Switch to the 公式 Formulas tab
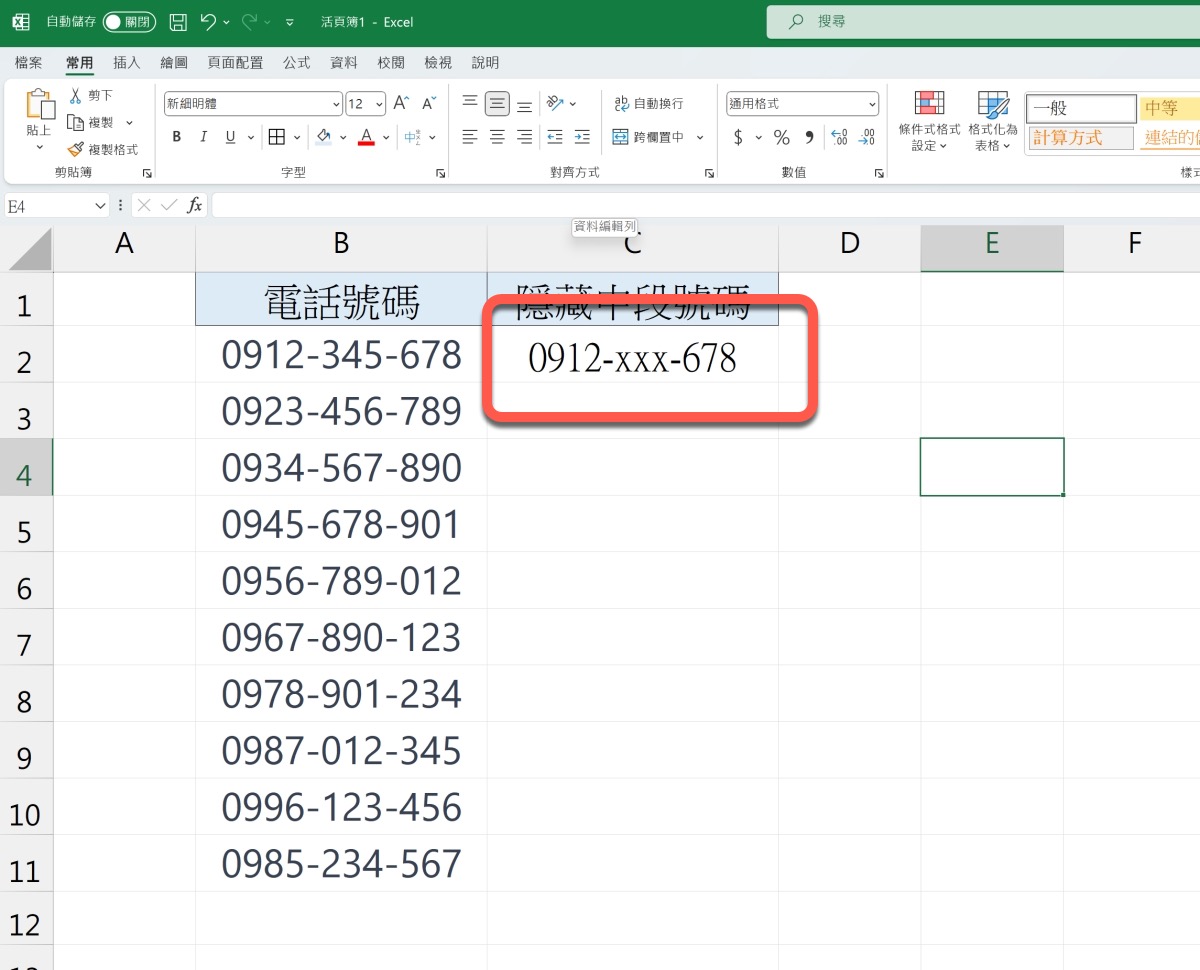 pos(296,62)
